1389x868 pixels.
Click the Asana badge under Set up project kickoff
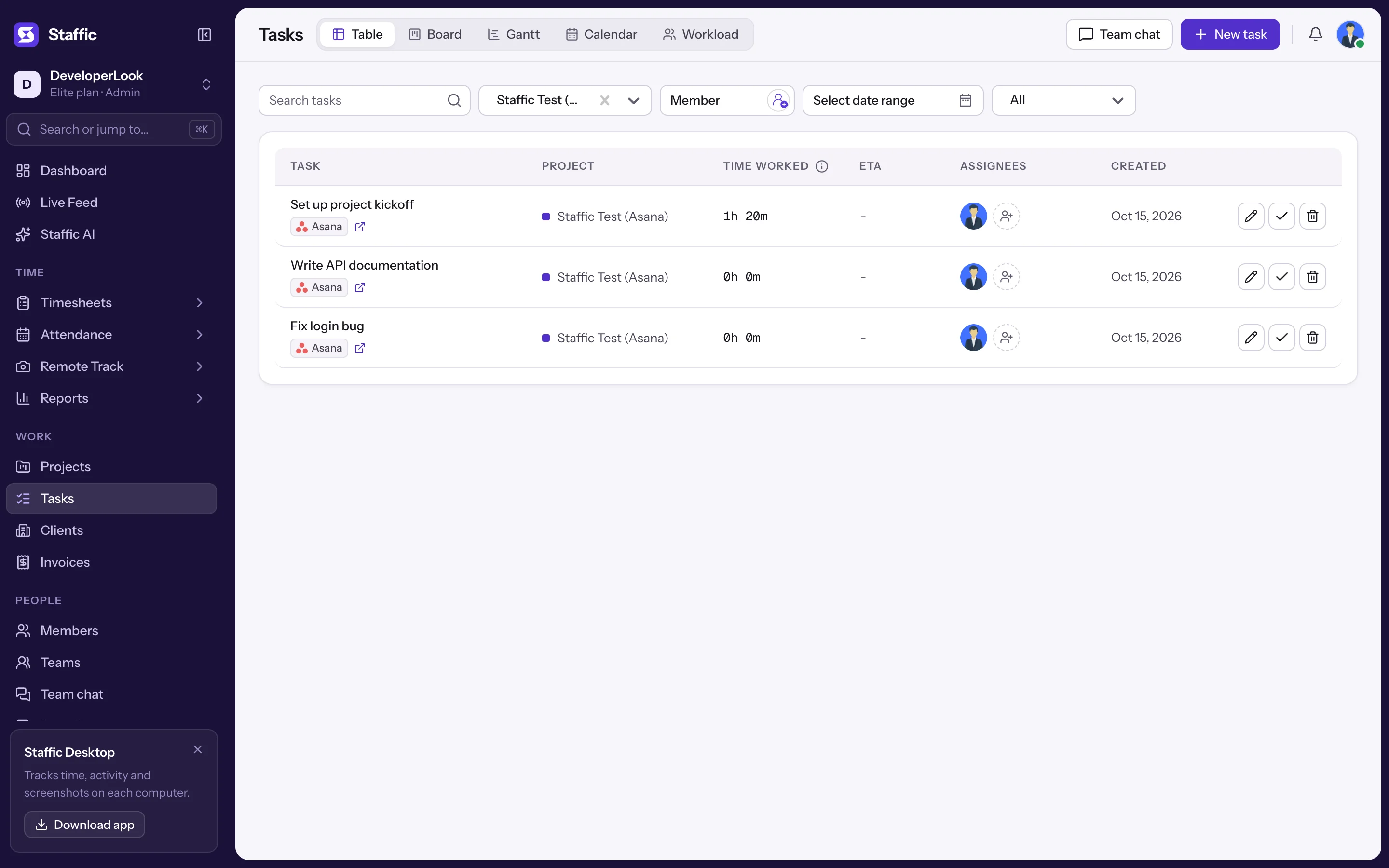[x=319, y=227]
